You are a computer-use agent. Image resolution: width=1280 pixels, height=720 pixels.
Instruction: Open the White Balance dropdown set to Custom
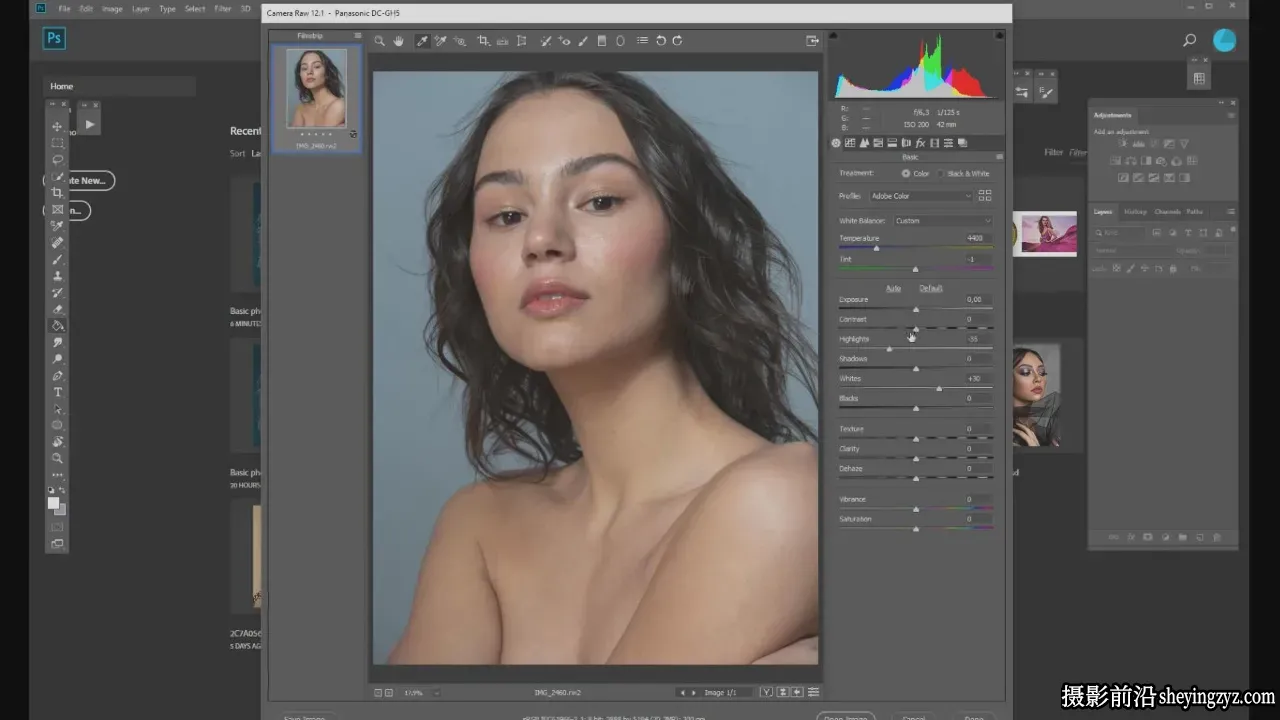[943, 221]
